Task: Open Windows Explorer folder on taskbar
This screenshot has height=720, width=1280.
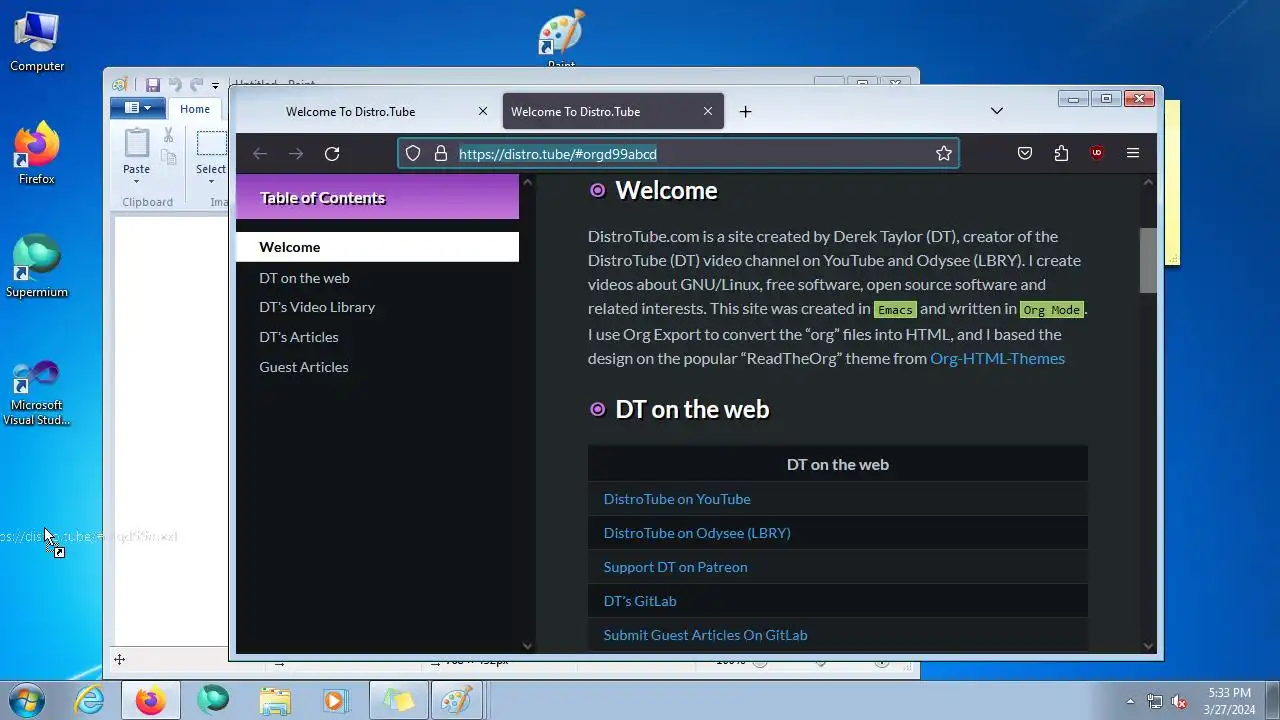Action: pos(275,700)
